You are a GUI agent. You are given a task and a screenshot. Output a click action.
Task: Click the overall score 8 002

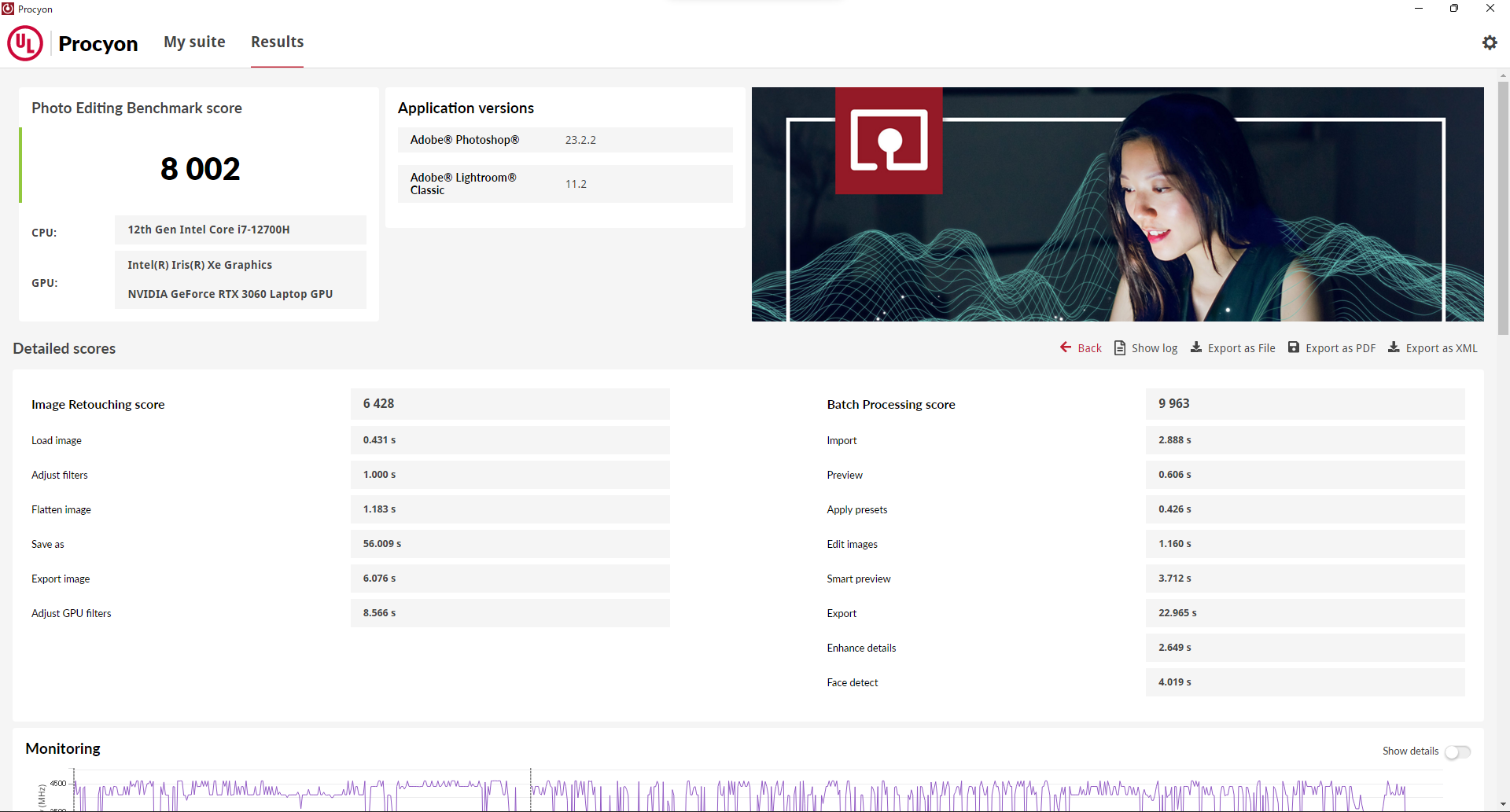(200, 169)
